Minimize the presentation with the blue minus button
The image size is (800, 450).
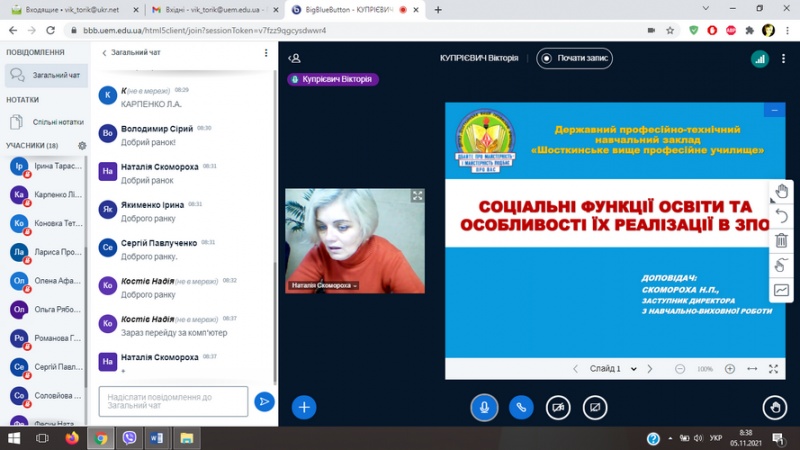774,110
